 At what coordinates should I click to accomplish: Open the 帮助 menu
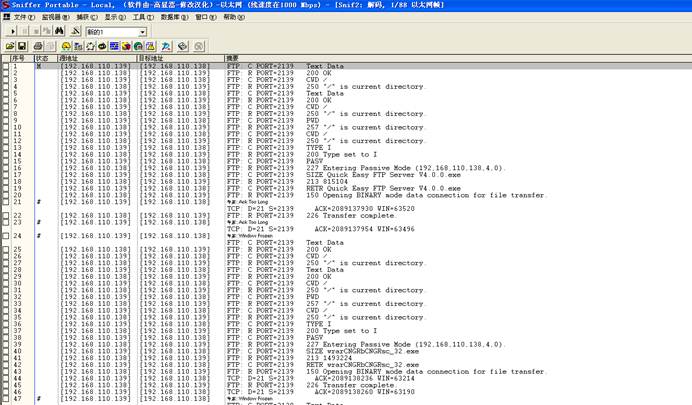point(234,17)
